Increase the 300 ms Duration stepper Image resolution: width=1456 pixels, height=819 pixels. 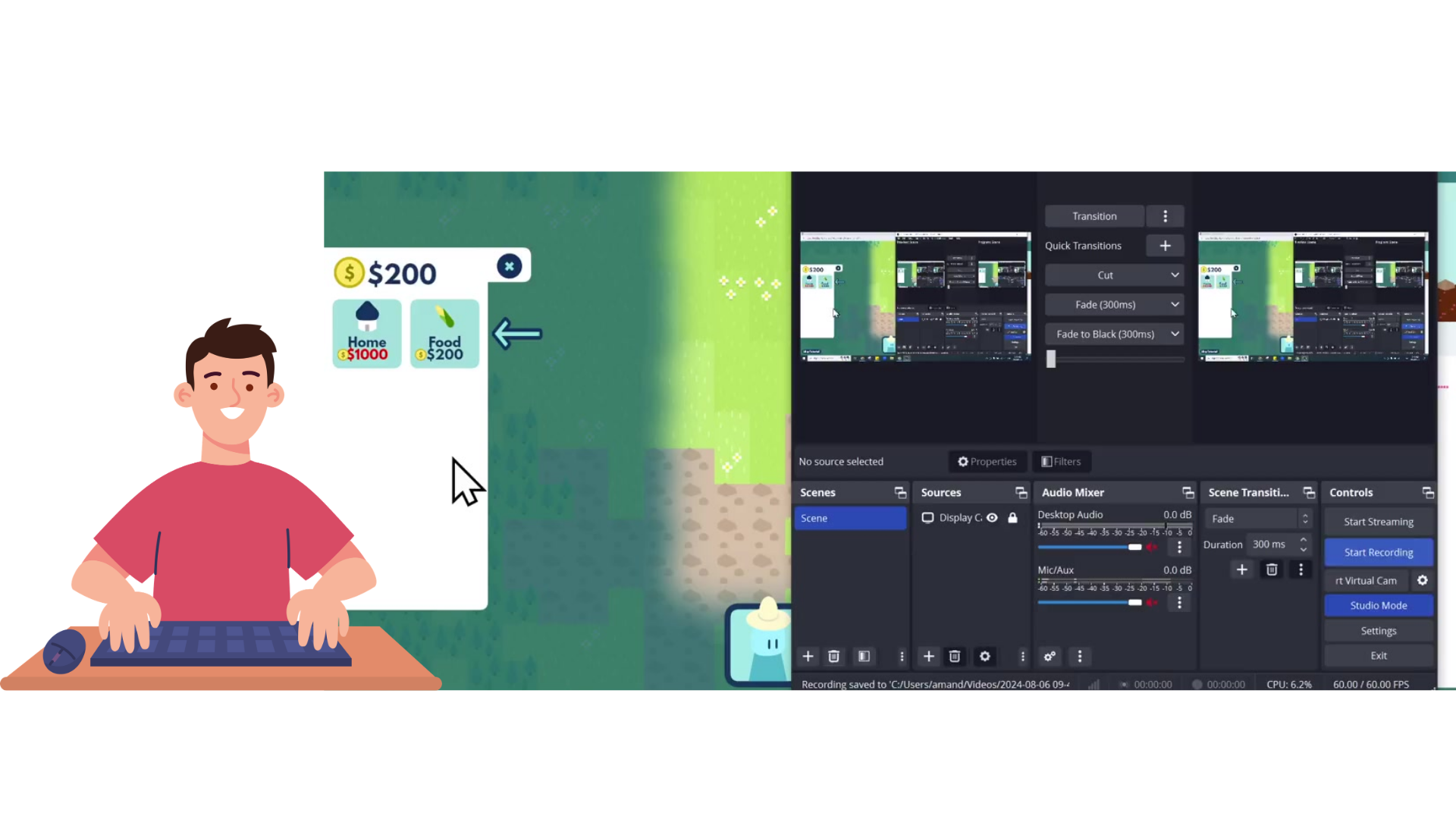1304,540
